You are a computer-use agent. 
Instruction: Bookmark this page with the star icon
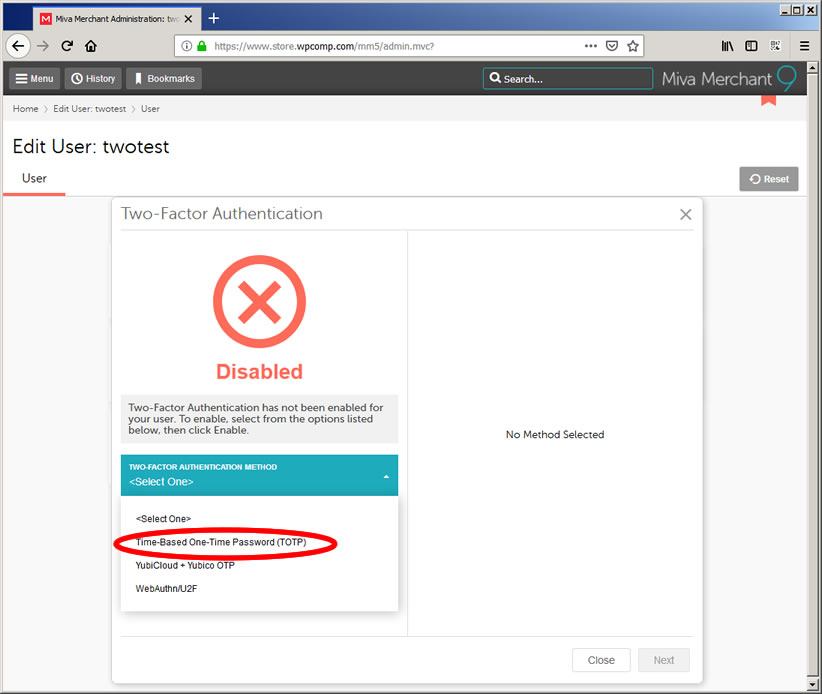pyautogui.click(x=633, y=46)
